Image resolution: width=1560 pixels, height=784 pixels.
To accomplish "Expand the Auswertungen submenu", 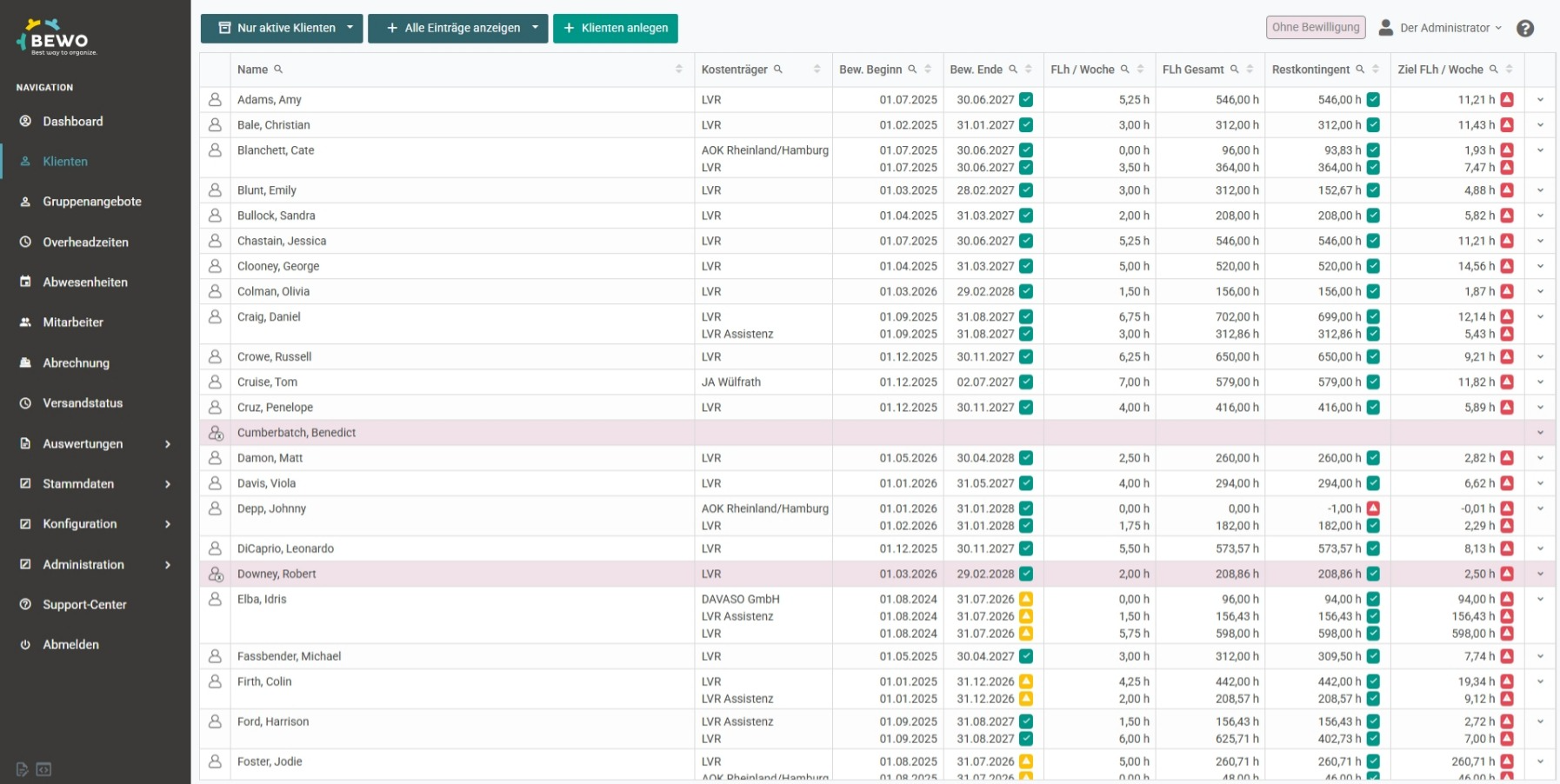I will click(x=168, y=444).
